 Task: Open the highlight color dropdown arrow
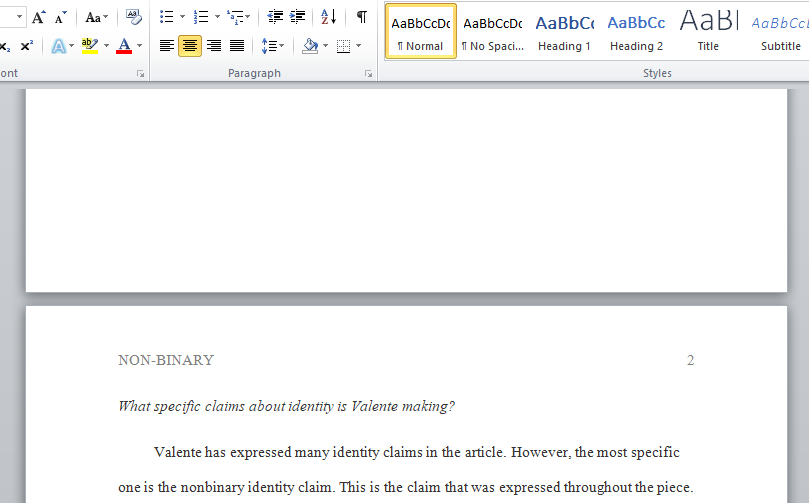point(106,46)
